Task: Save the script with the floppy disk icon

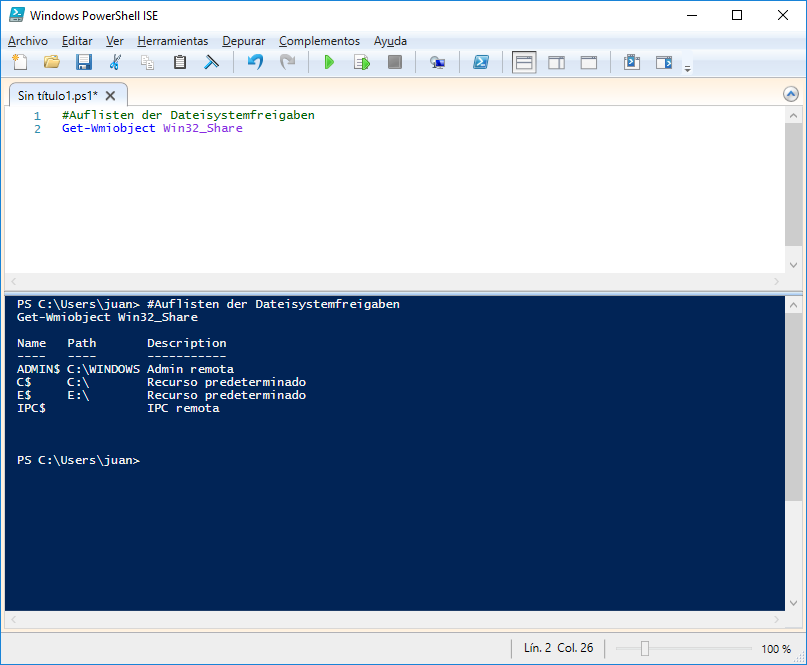Action: [83, 62]
